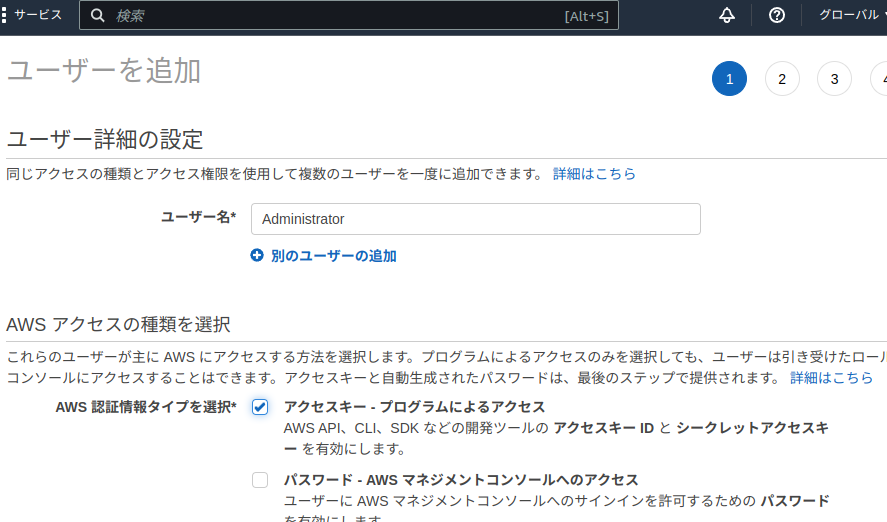Click アクセスキー - プログラムによるアクセス option title
Viewport: 887px width, 522px height.
pos(415,407)
